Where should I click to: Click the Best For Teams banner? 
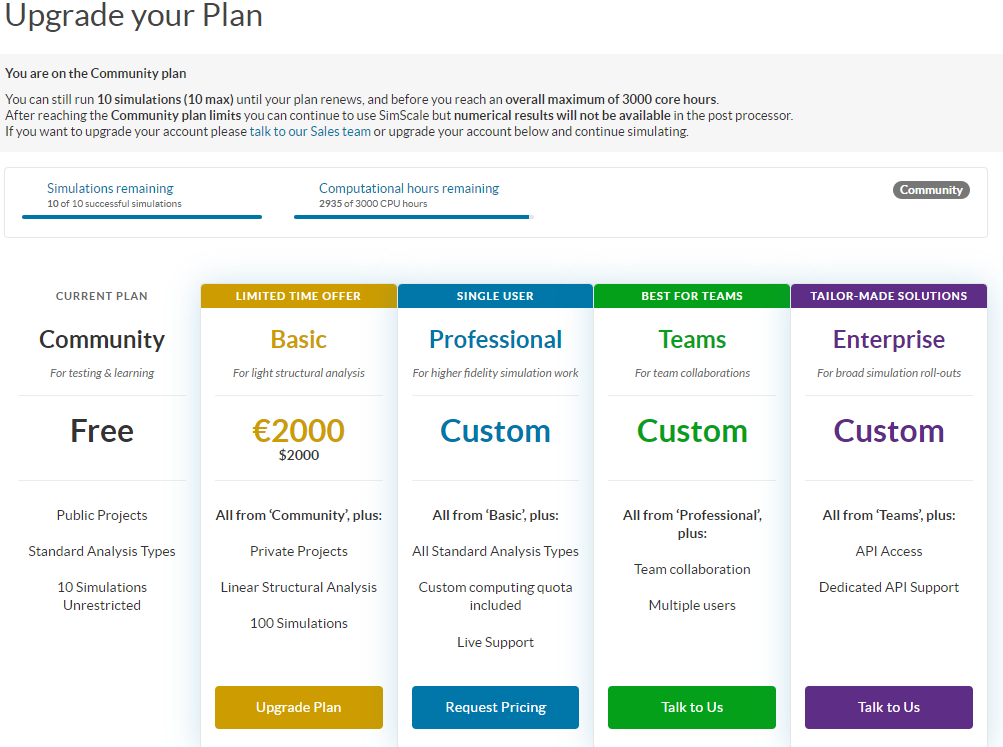coord(692,296)
